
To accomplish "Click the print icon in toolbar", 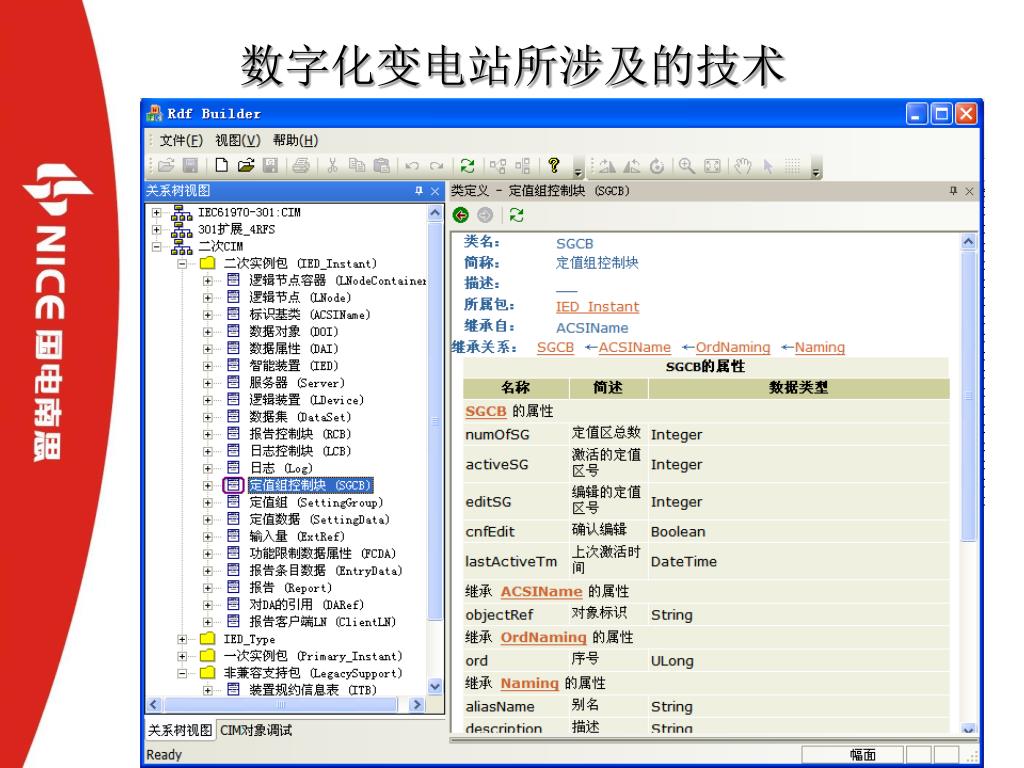I will 300,166.
